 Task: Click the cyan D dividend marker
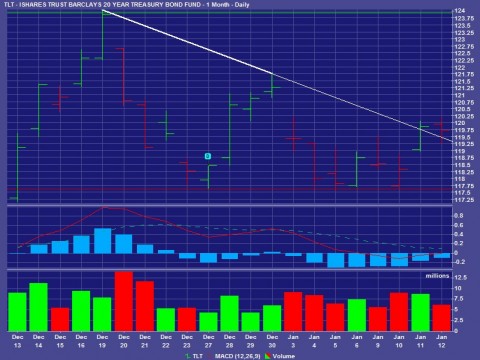click(208, 156)
